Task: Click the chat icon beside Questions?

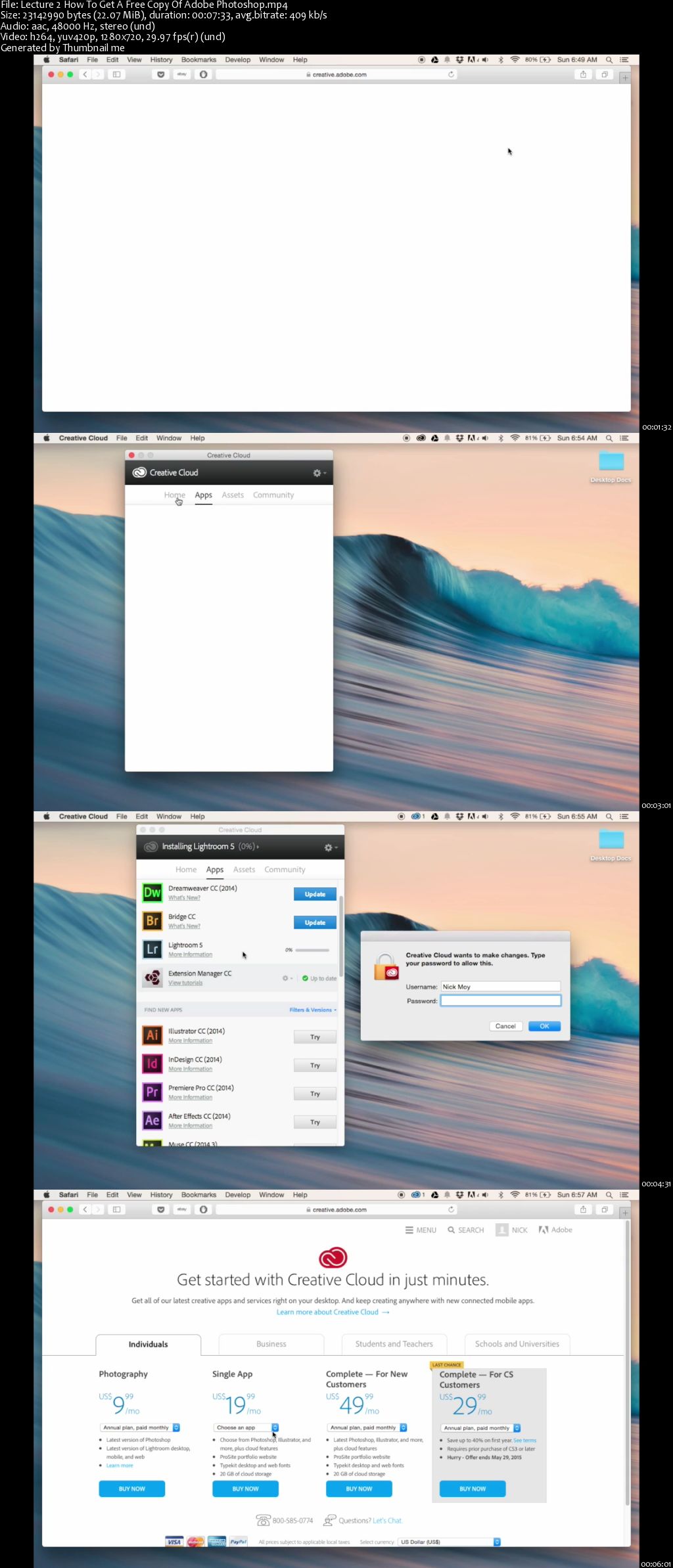Action: coord(330,1520)
